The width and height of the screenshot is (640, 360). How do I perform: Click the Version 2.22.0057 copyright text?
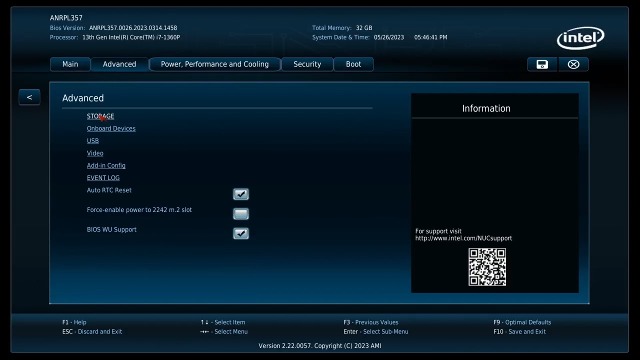(x=320, y=346)
